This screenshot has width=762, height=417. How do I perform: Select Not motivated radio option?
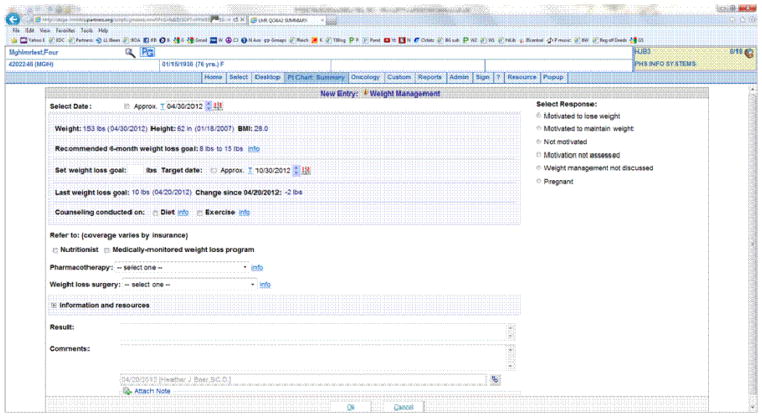point(538,141)
